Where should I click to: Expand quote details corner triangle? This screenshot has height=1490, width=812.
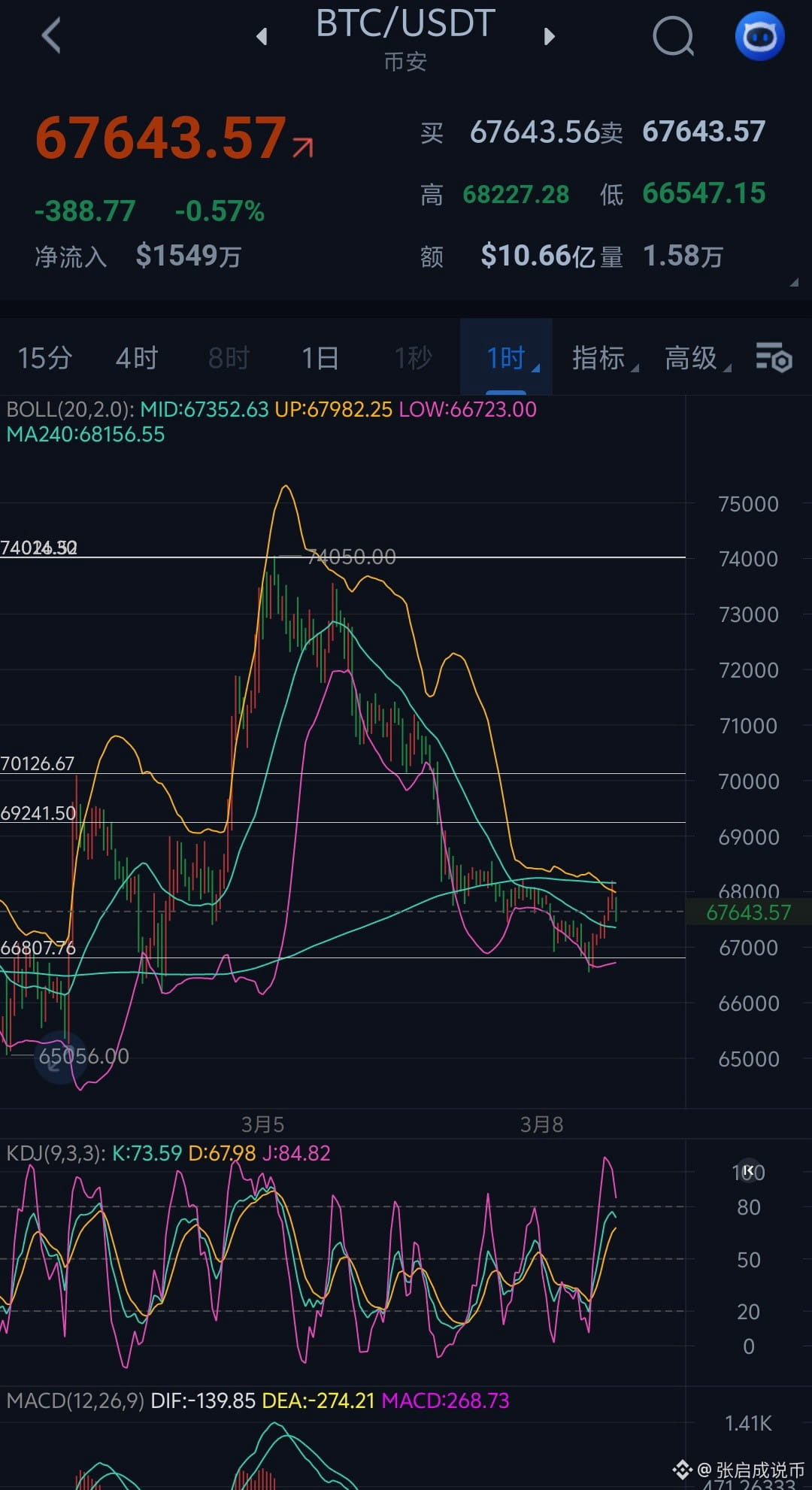point(794,282)
